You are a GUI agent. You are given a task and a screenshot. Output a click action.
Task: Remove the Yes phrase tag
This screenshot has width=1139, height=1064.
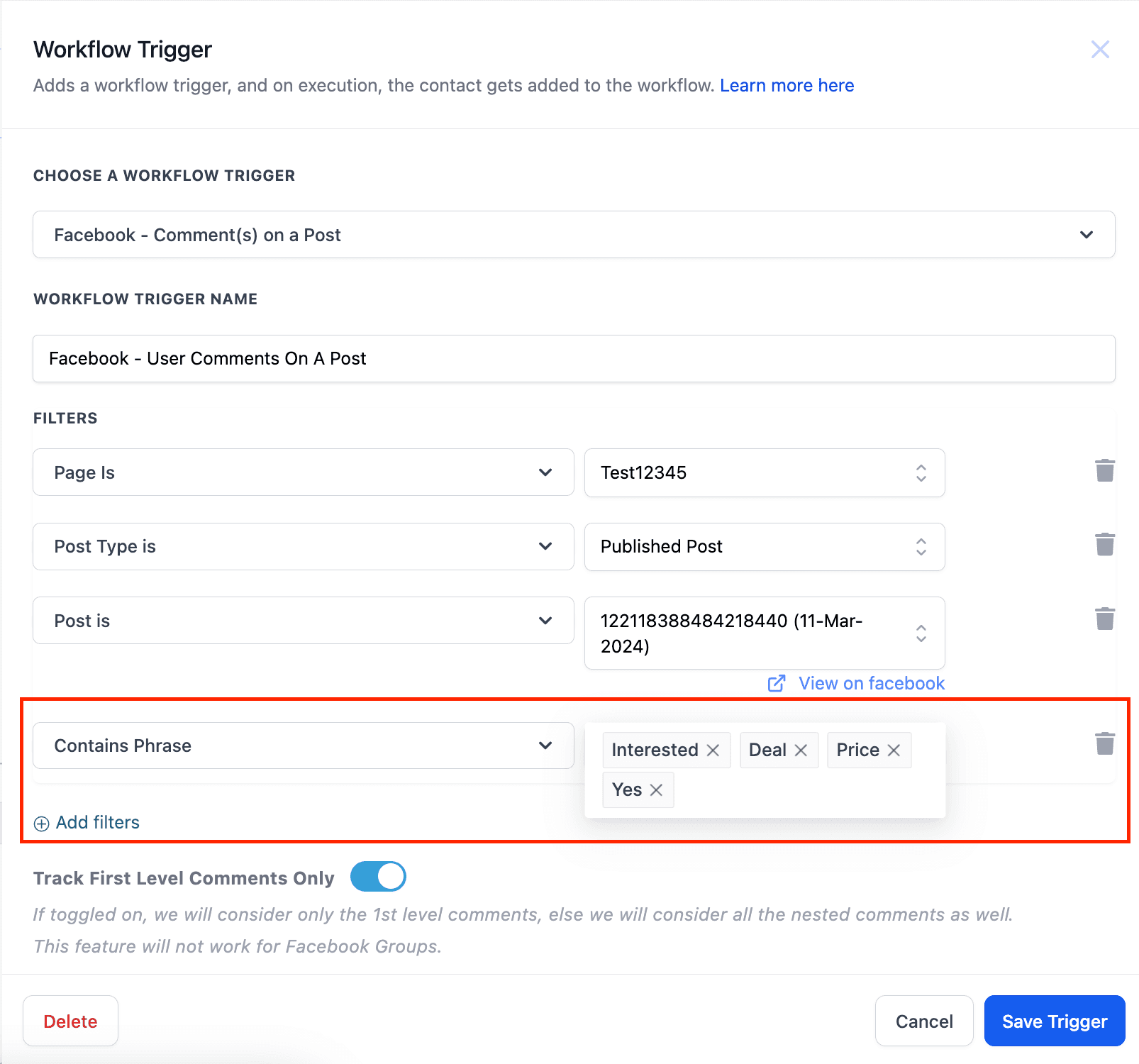coord(656,790)
